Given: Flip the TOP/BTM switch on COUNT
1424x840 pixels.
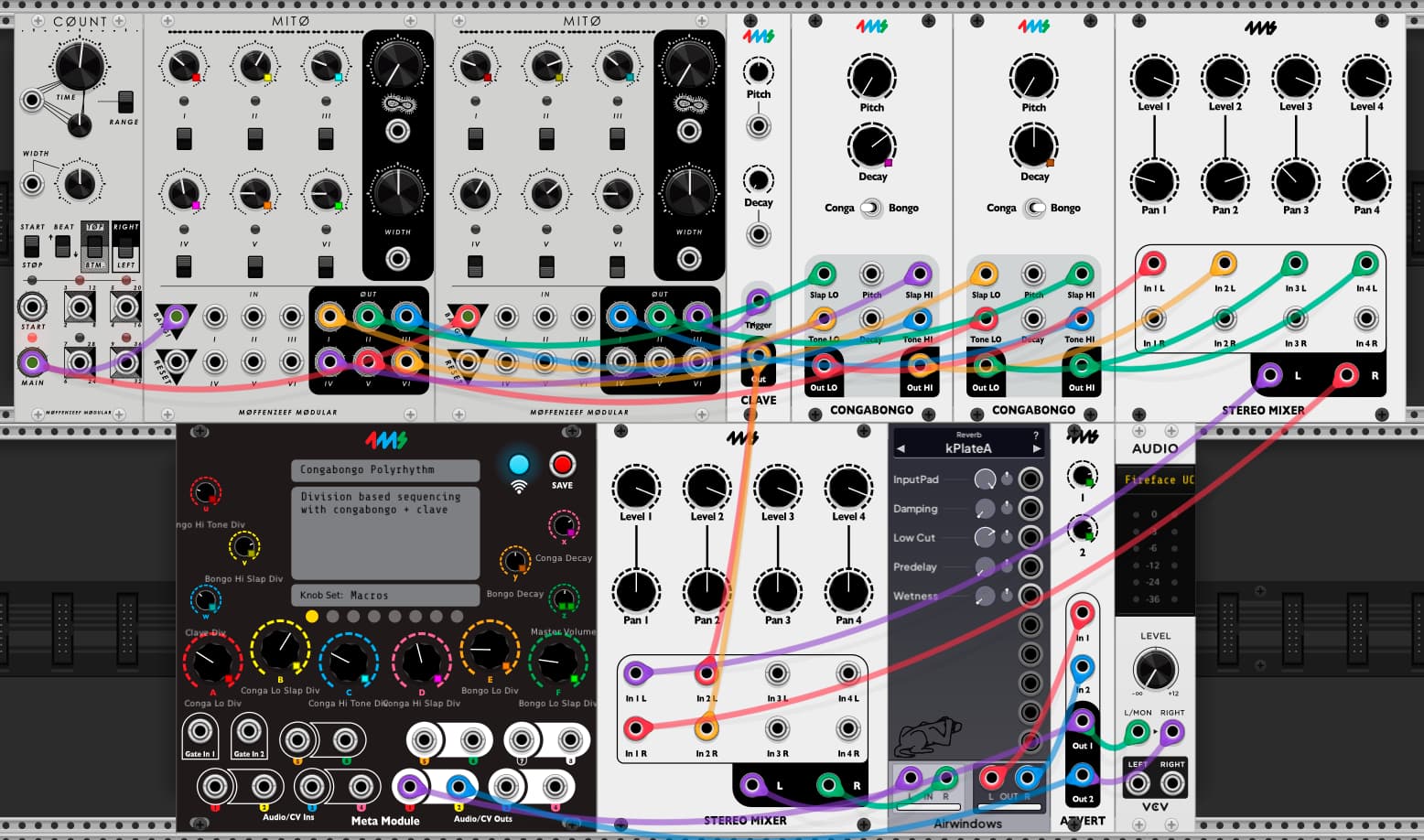Looking at the screenshot, I should (x=94, y=245).
